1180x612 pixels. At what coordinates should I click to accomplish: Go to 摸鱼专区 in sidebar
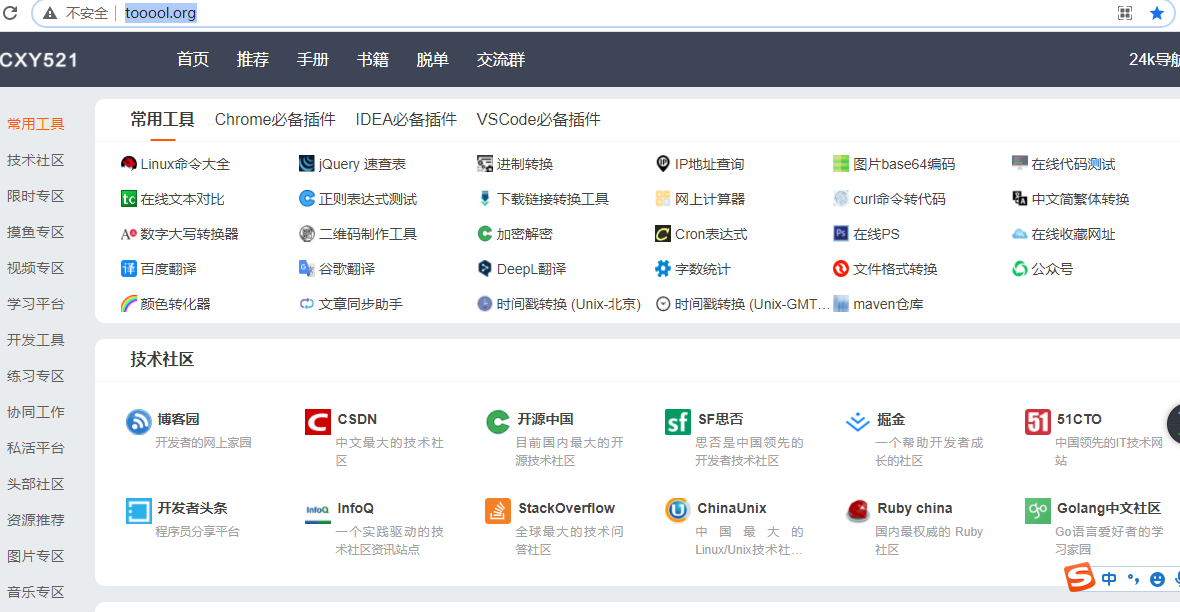point(35,232)
